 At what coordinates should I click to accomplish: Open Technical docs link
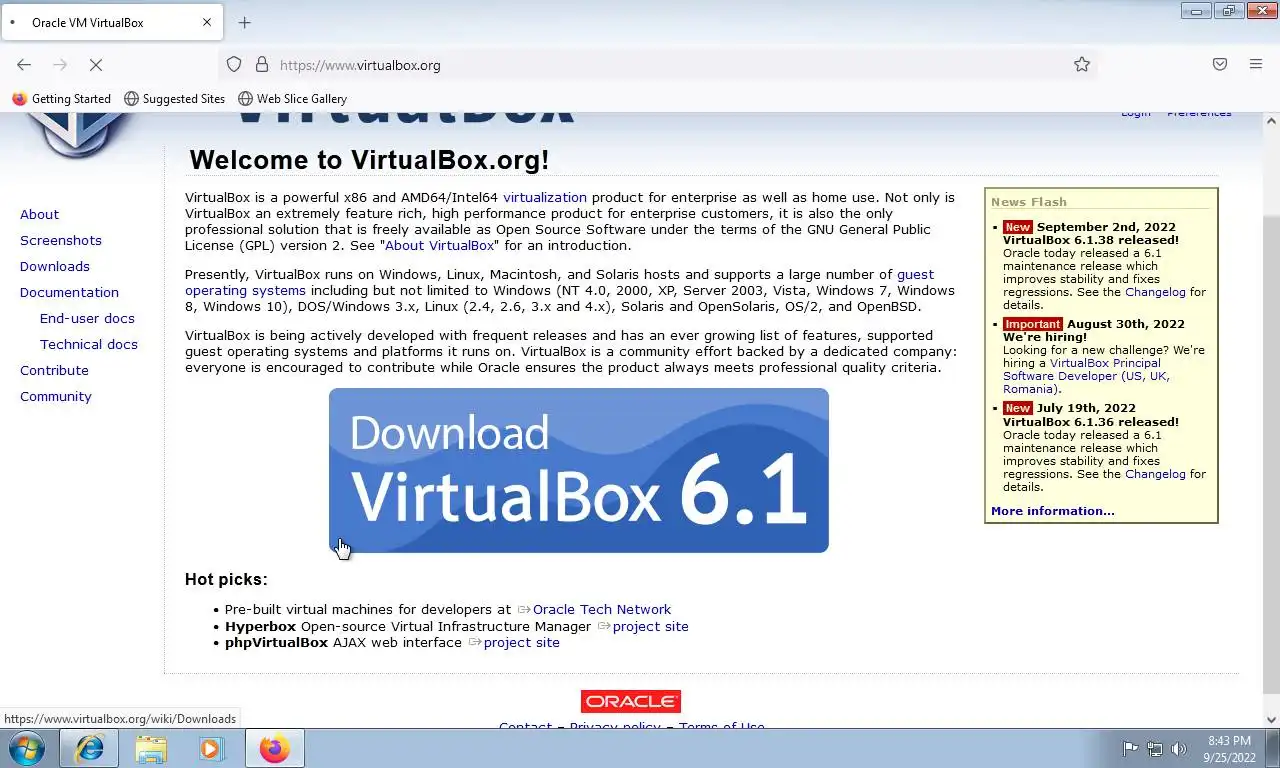click(x=89, y=344)
